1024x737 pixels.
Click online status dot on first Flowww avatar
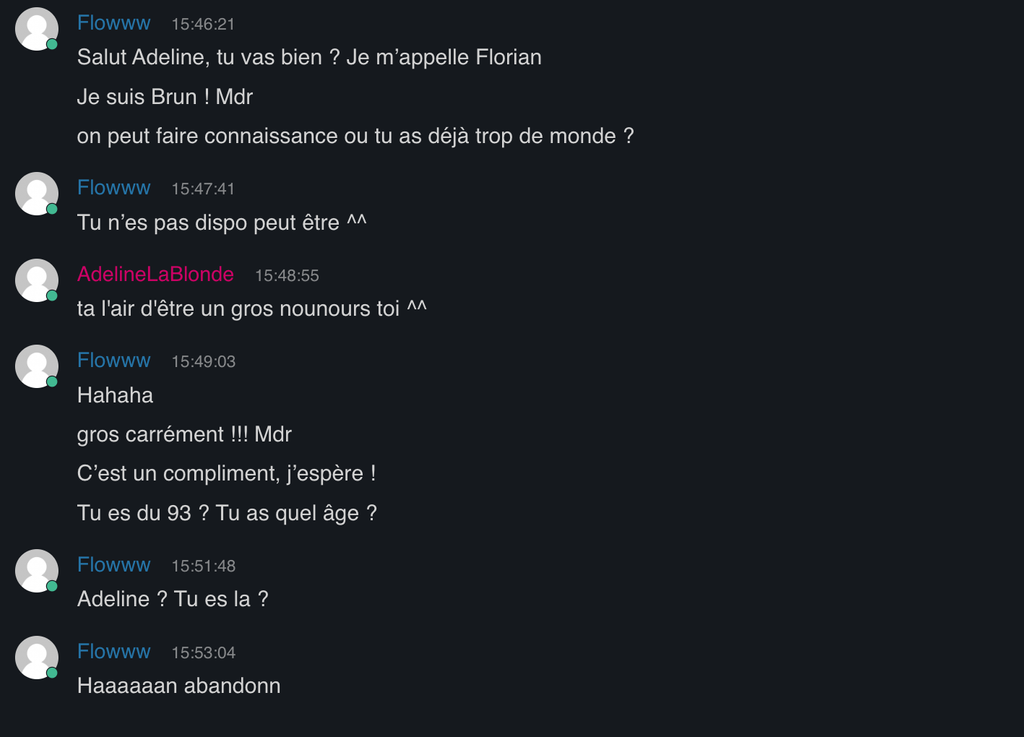click(x=52, y=44)
